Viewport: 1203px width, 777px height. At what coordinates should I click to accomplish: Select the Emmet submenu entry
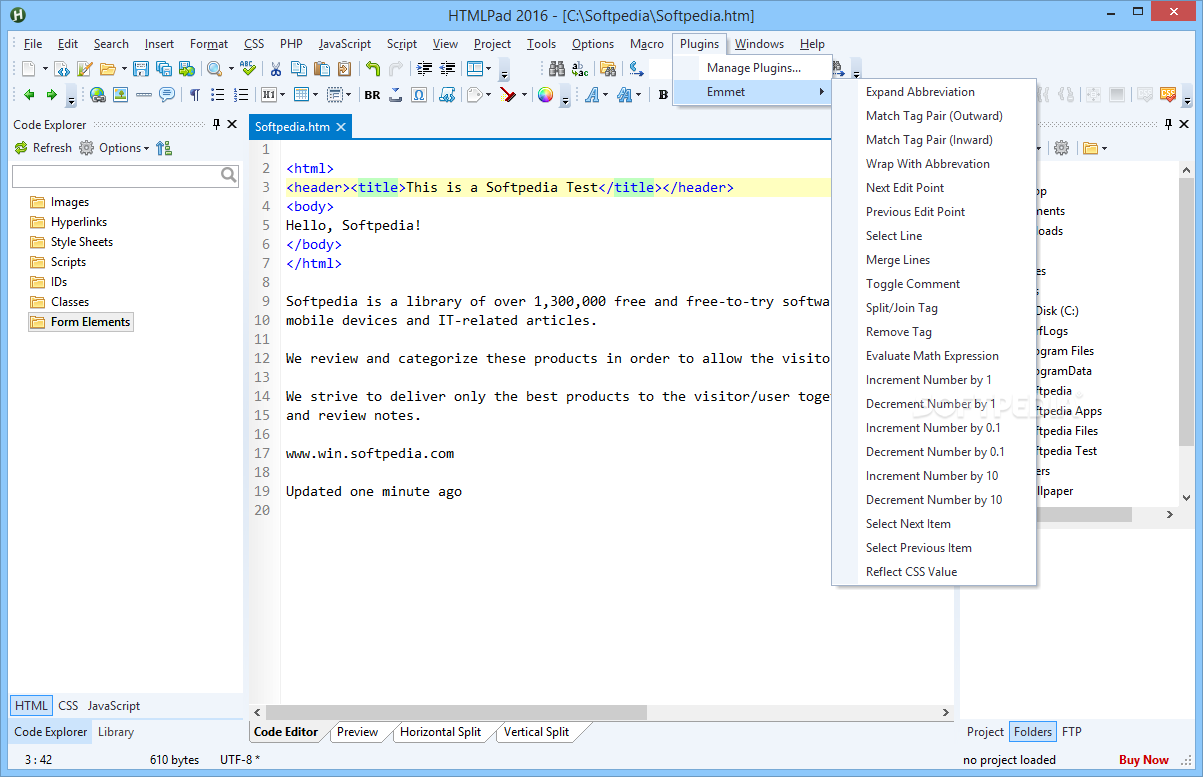pyautogui.click(x=753, y=92)
